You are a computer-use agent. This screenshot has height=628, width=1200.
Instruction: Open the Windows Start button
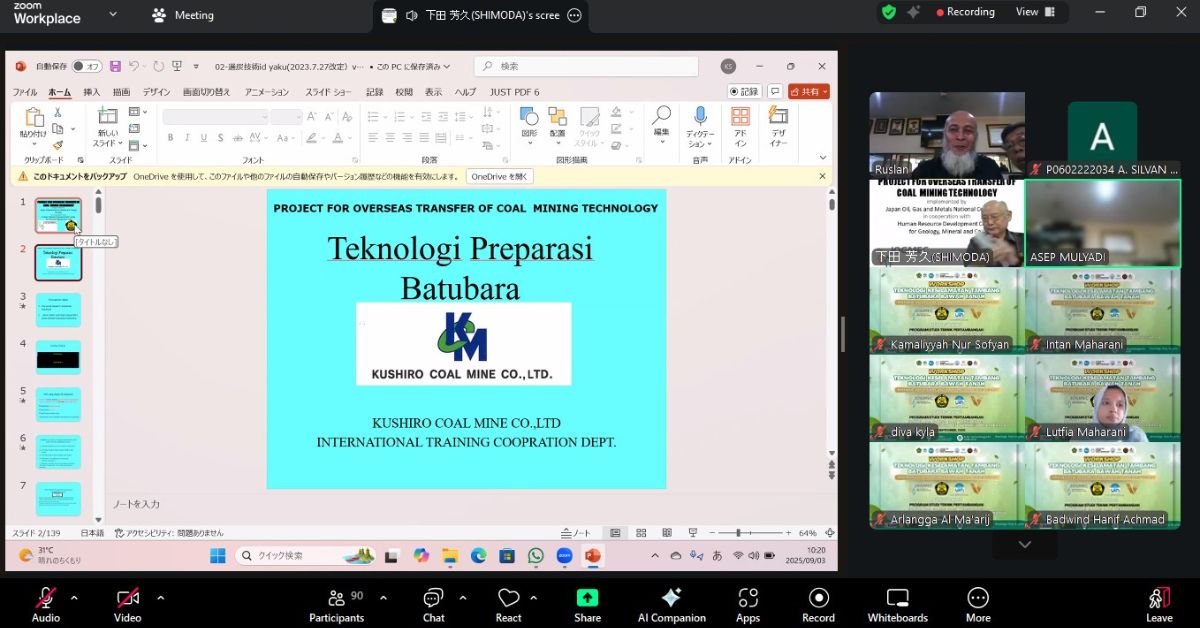pos(217,555)
